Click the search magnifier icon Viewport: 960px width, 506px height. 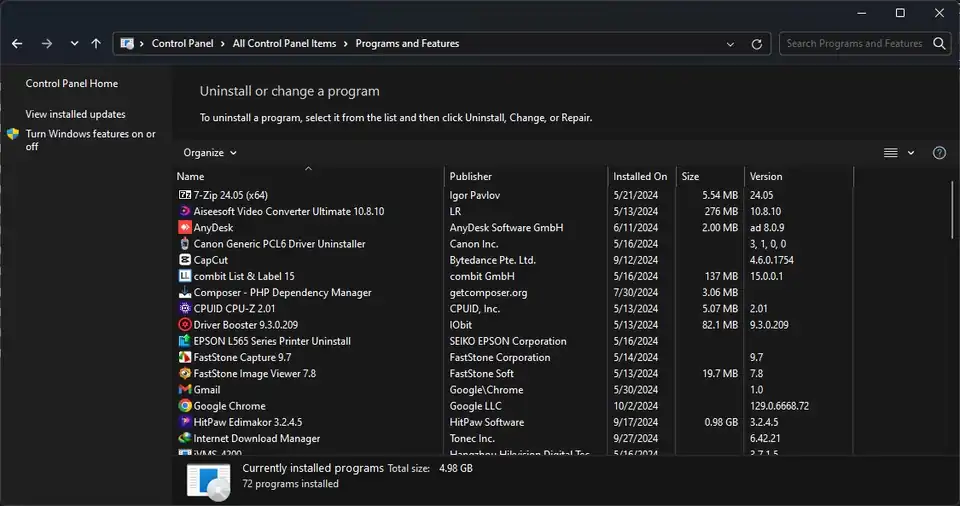pyautogui.click(x=939, y=43)
